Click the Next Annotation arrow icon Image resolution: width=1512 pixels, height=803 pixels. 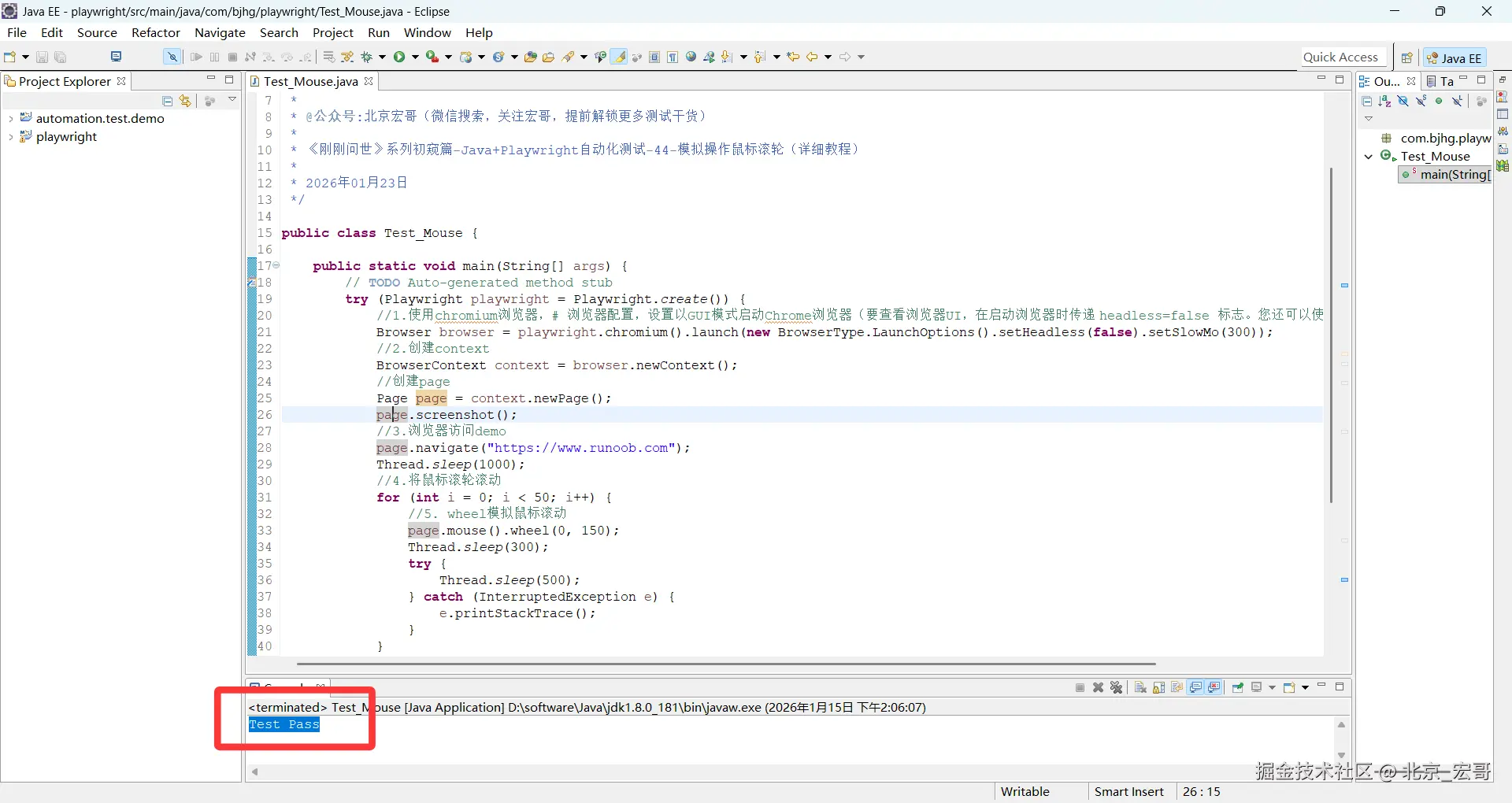[727, 57]
